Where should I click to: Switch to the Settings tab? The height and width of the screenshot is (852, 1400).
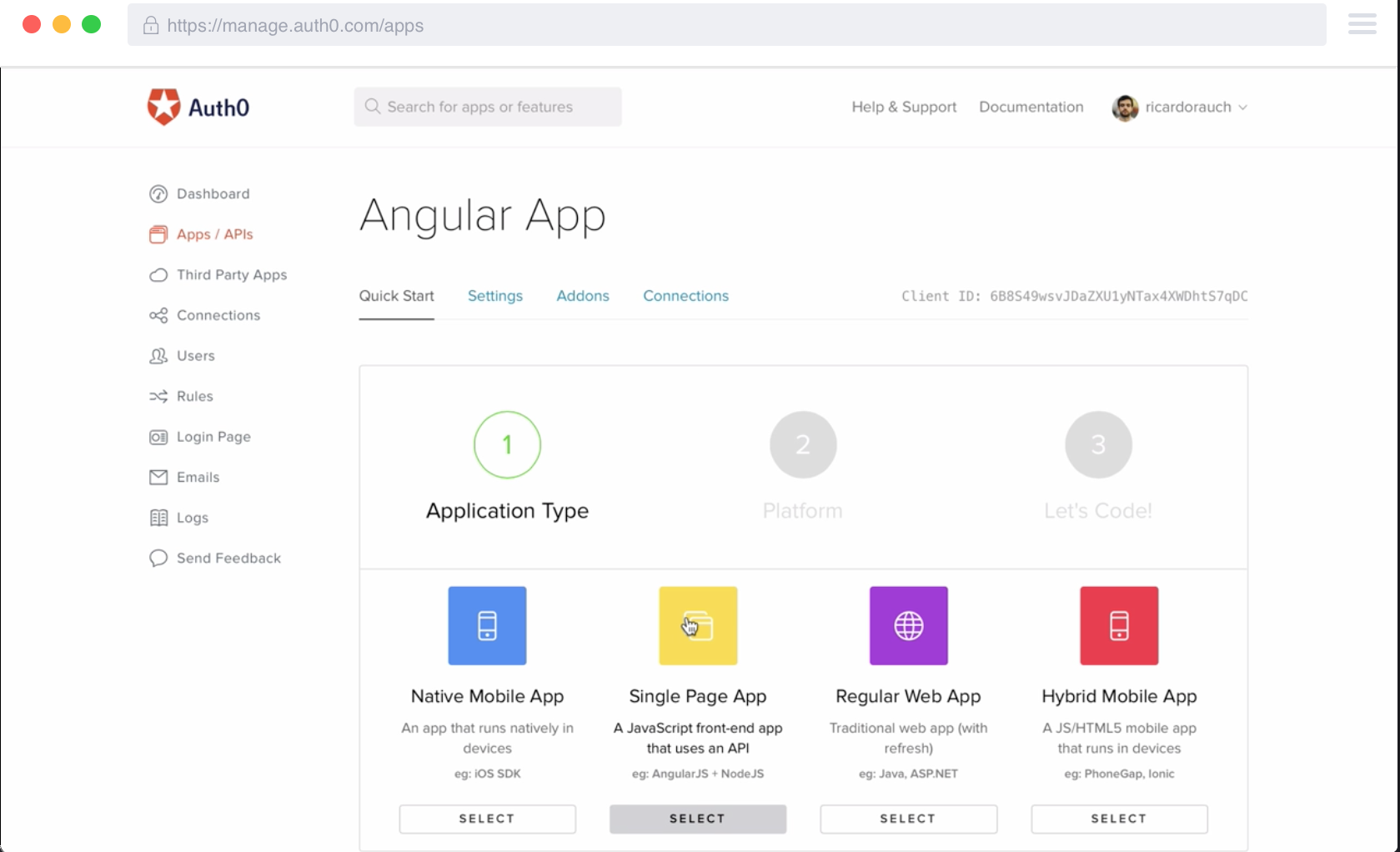[x=495, y=296]
